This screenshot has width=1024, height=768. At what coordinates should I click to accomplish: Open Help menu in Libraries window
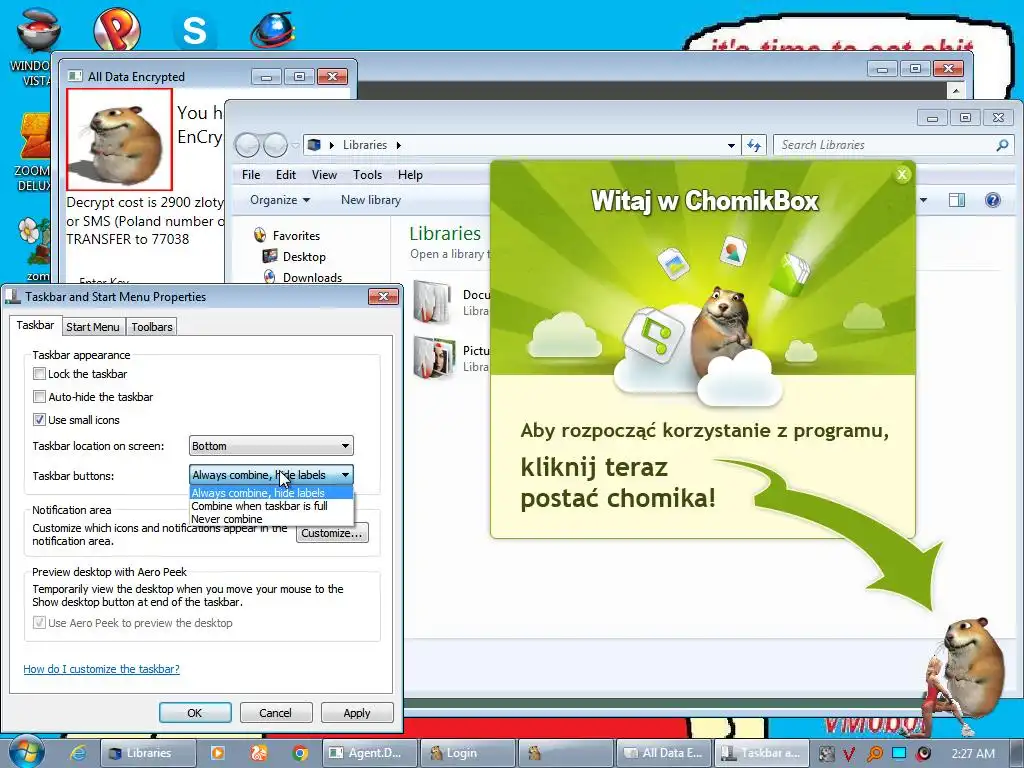click(410, 174)
